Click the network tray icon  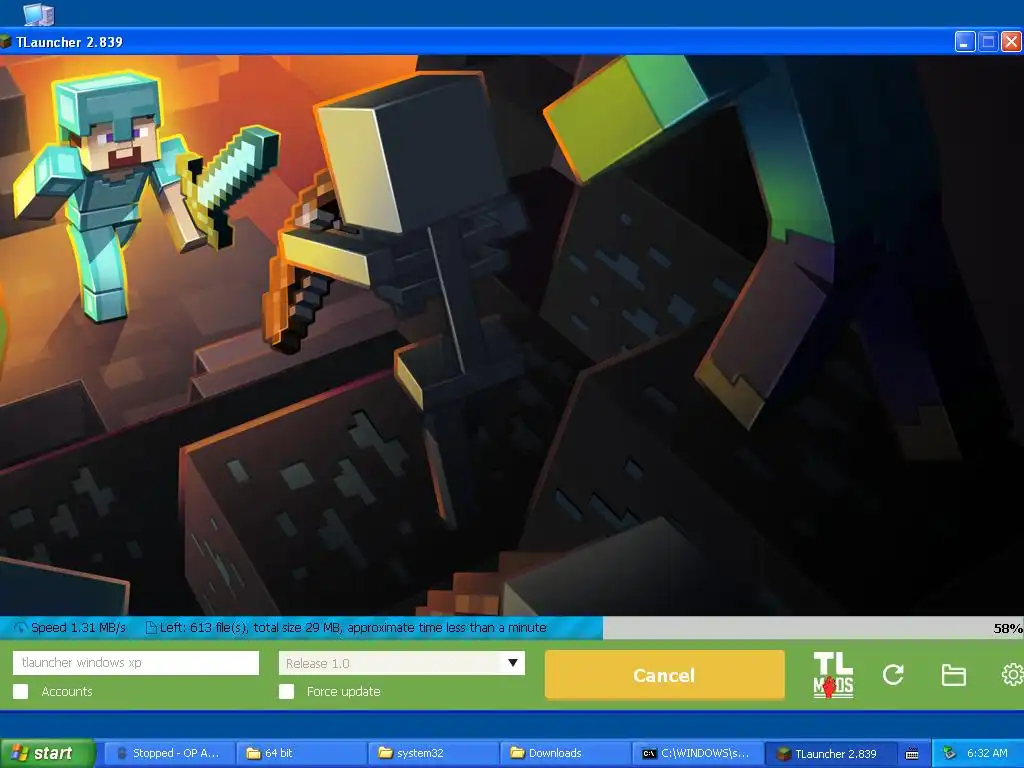(950, 753)
